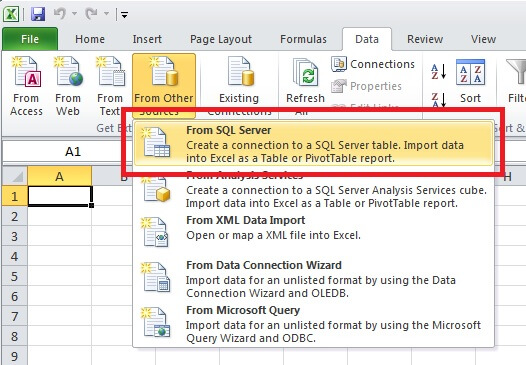
Task: Open the Sort dialog
Action: [x=470, y=81]
